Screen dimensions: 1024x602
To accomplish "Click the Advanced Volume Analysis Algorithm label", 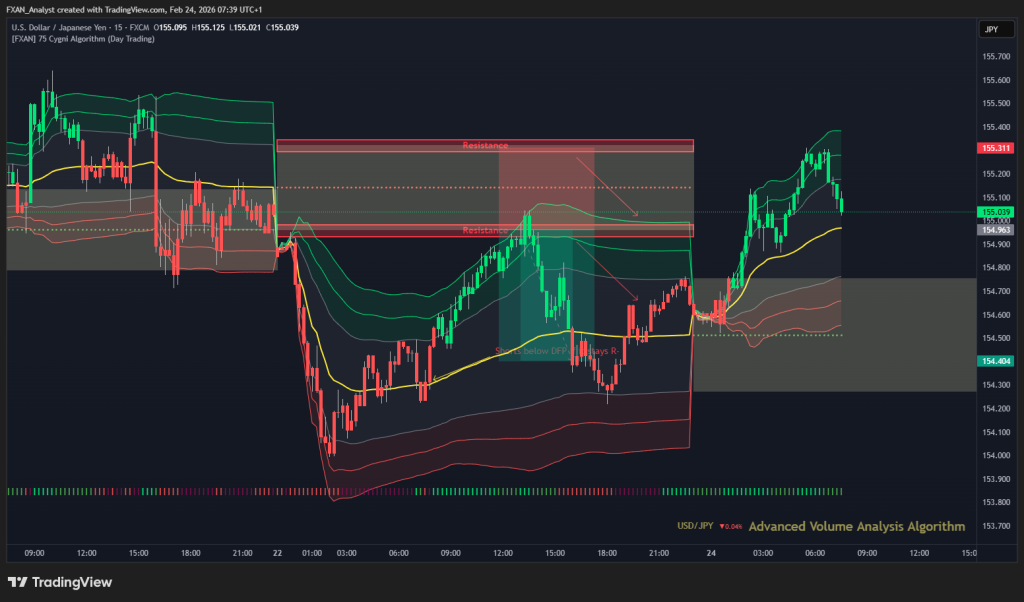I will [856, 526].
